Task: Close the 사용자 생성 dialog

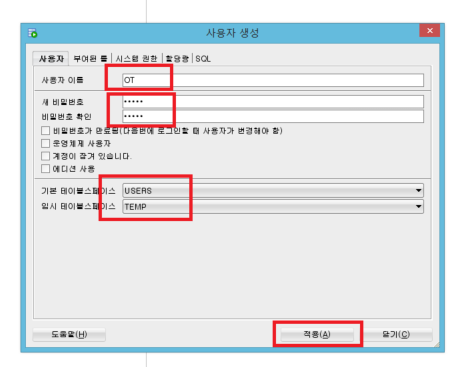Action: tap(430, 31)
